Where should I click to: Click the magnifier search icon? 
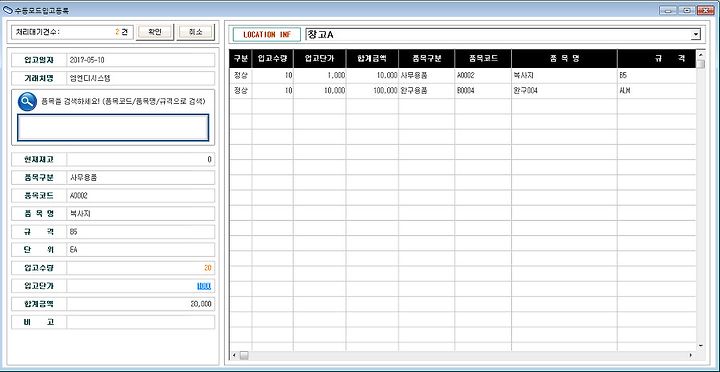(27, 101)
